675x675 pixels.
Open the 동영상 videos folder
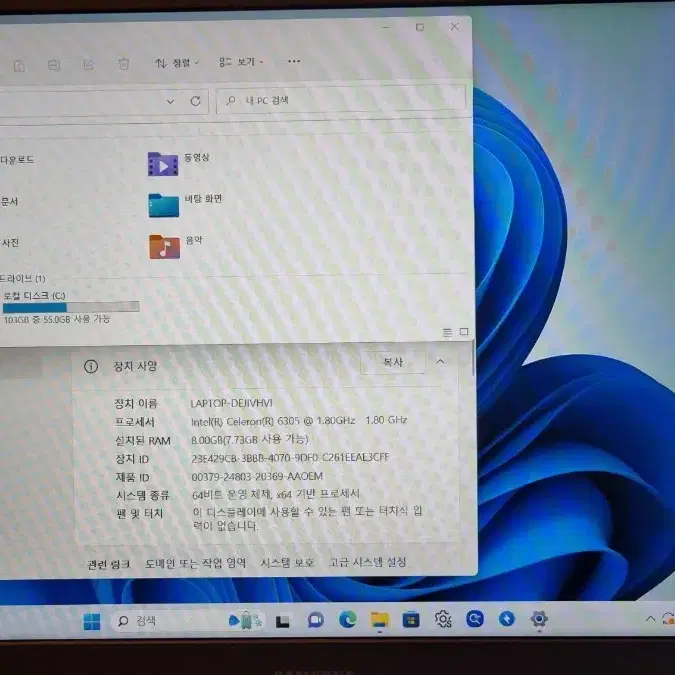coord(179,164)
